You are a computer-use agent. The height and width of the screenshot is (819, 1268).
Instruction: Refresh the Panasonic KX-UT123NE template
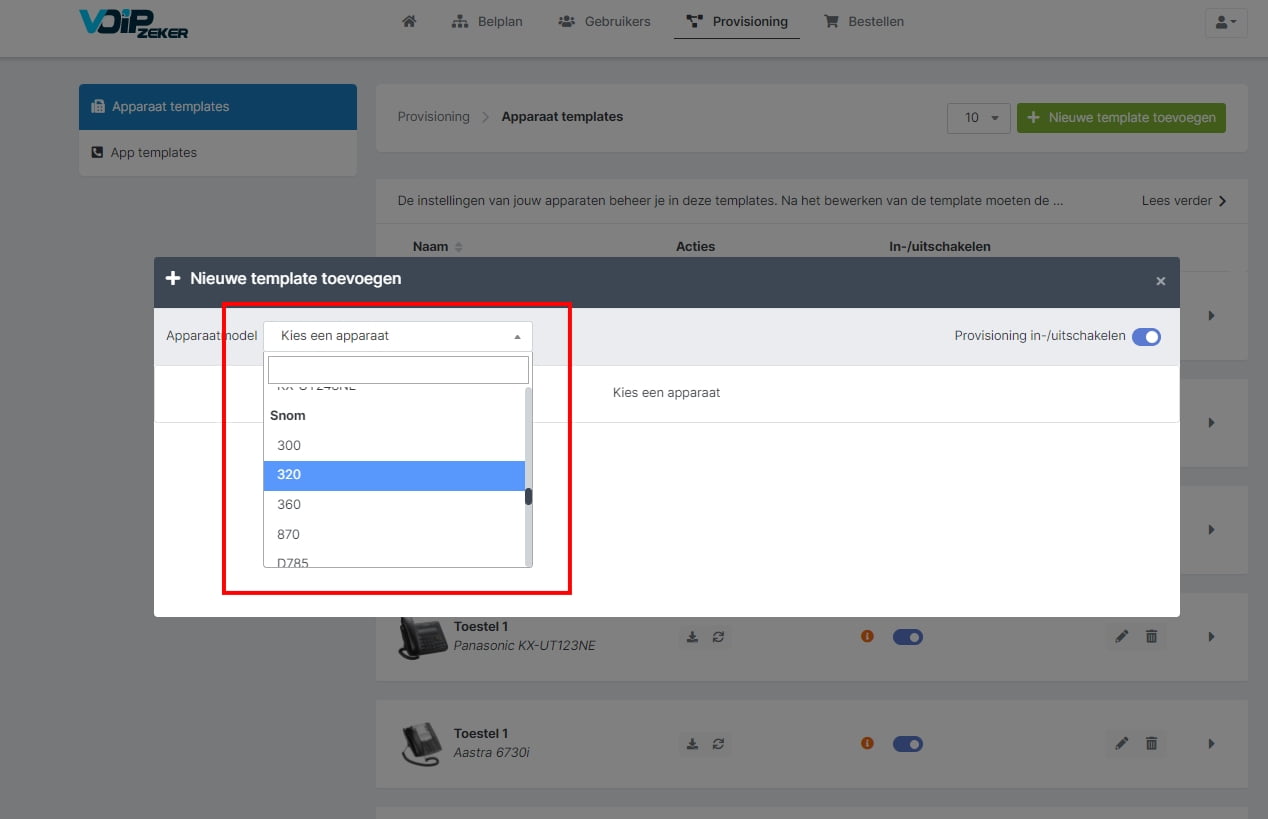click(x=718, y=637)
